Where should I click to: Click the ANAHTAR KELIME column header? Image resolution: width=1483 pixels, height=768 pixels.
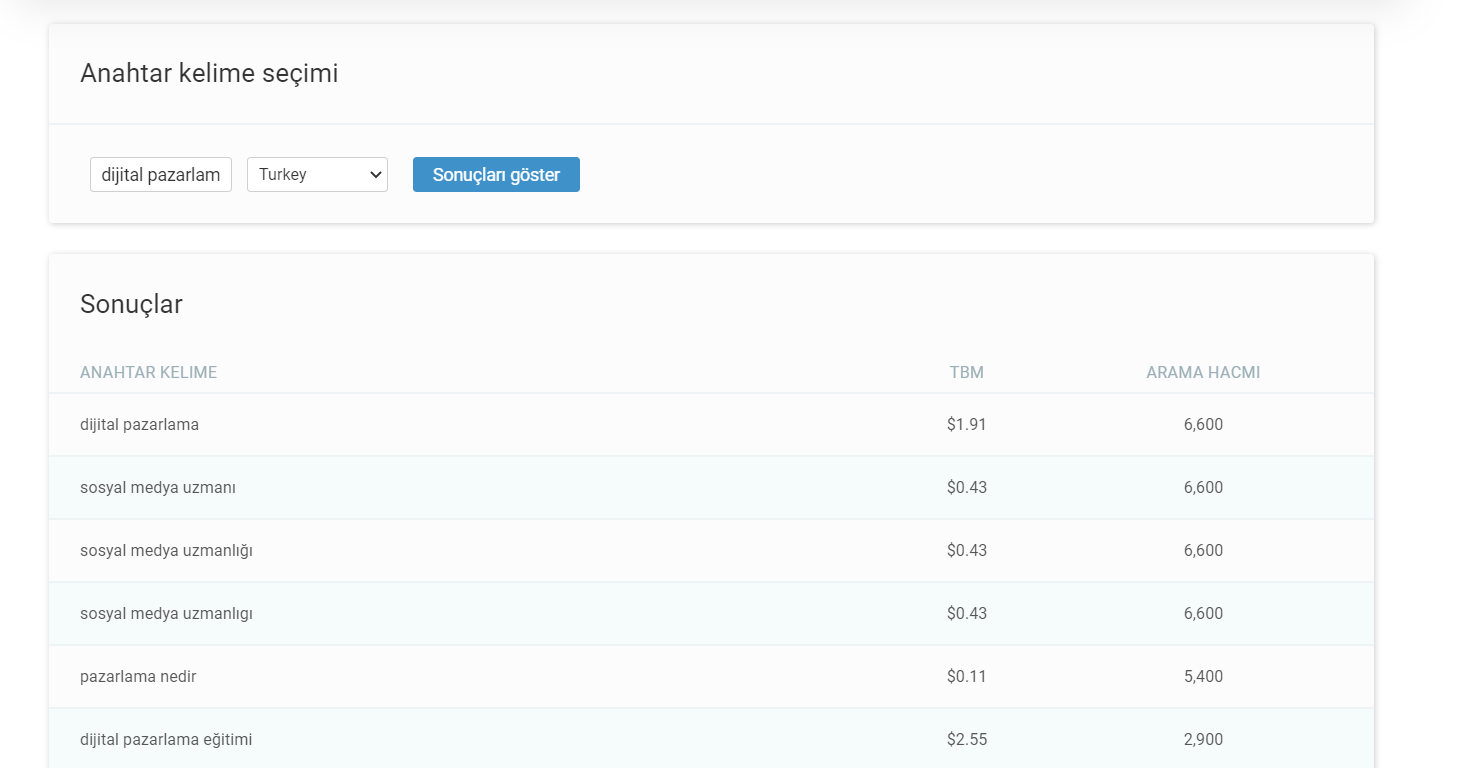pos(148,373)
